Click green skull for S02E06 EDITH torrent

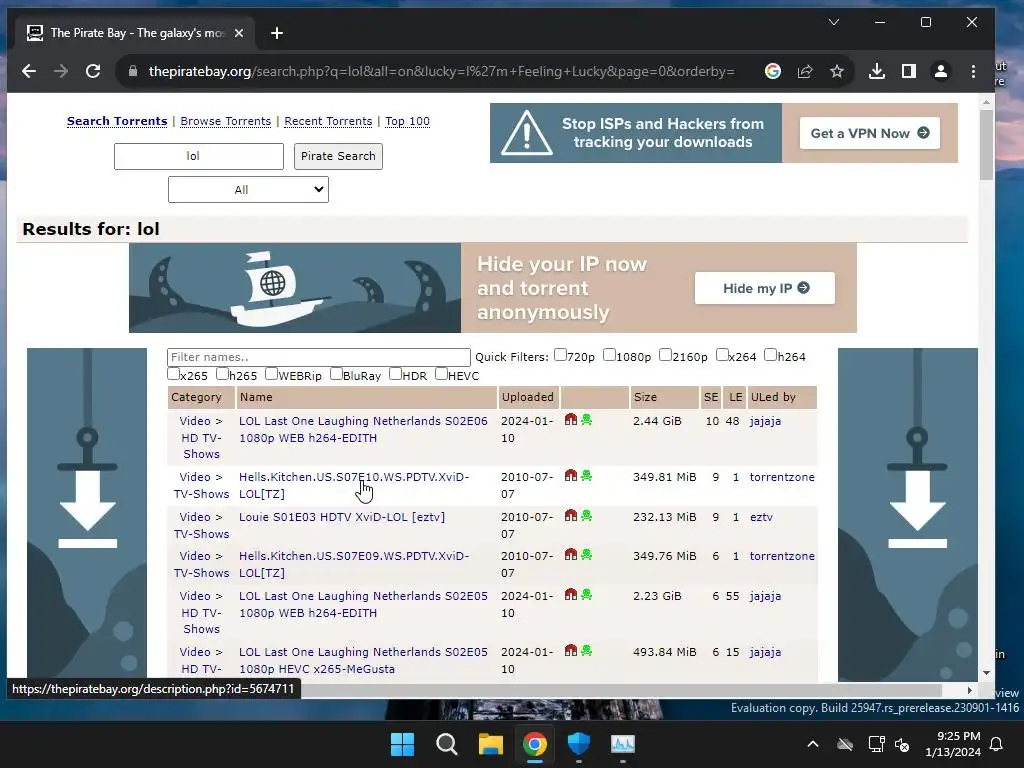[x=586, y=419]
